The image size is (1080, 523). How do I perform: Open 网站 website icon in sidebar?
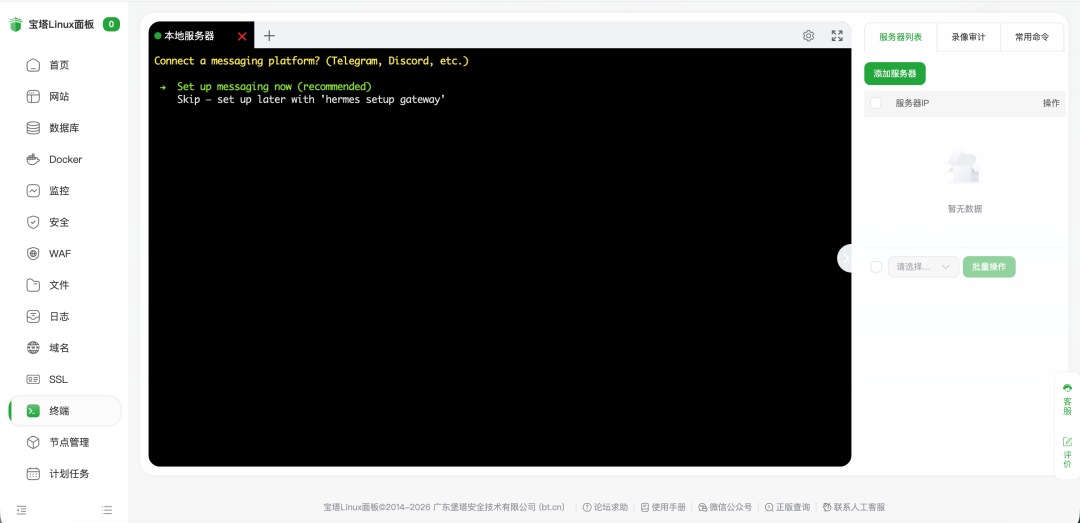33,96
